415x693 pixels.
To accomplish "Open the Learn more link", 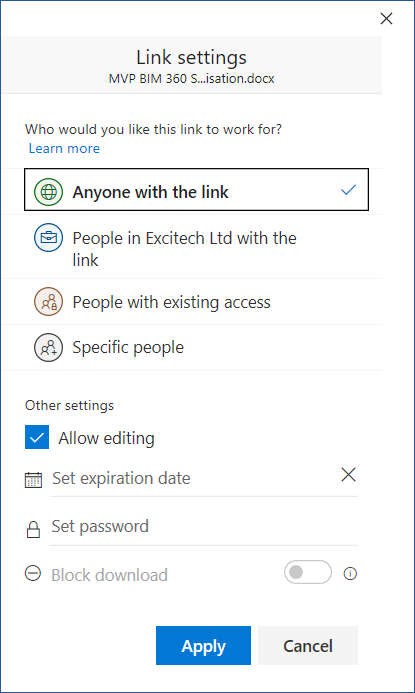I will pos(65,148).
